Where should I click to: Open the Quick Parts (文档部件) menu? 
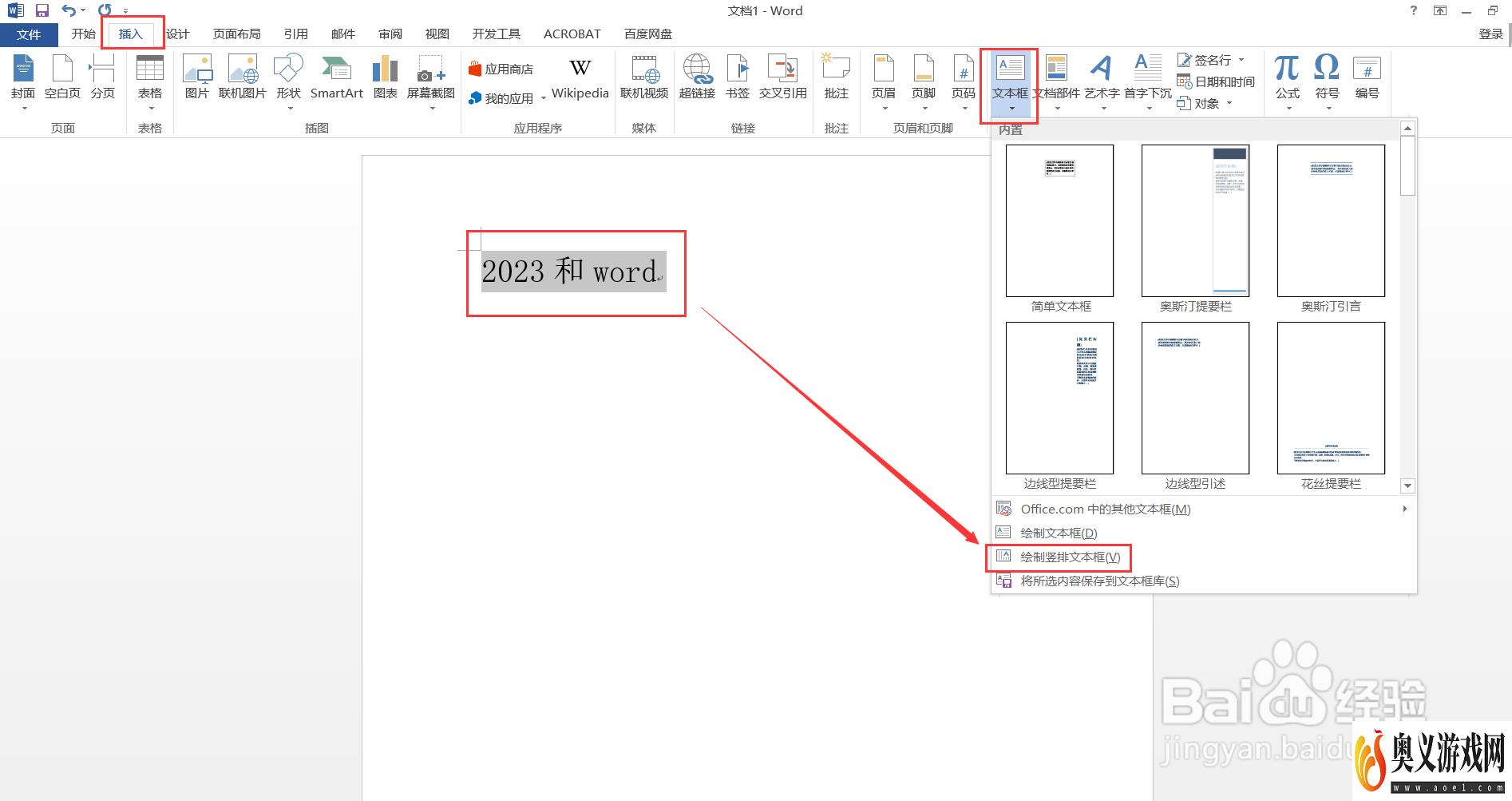1056,81
